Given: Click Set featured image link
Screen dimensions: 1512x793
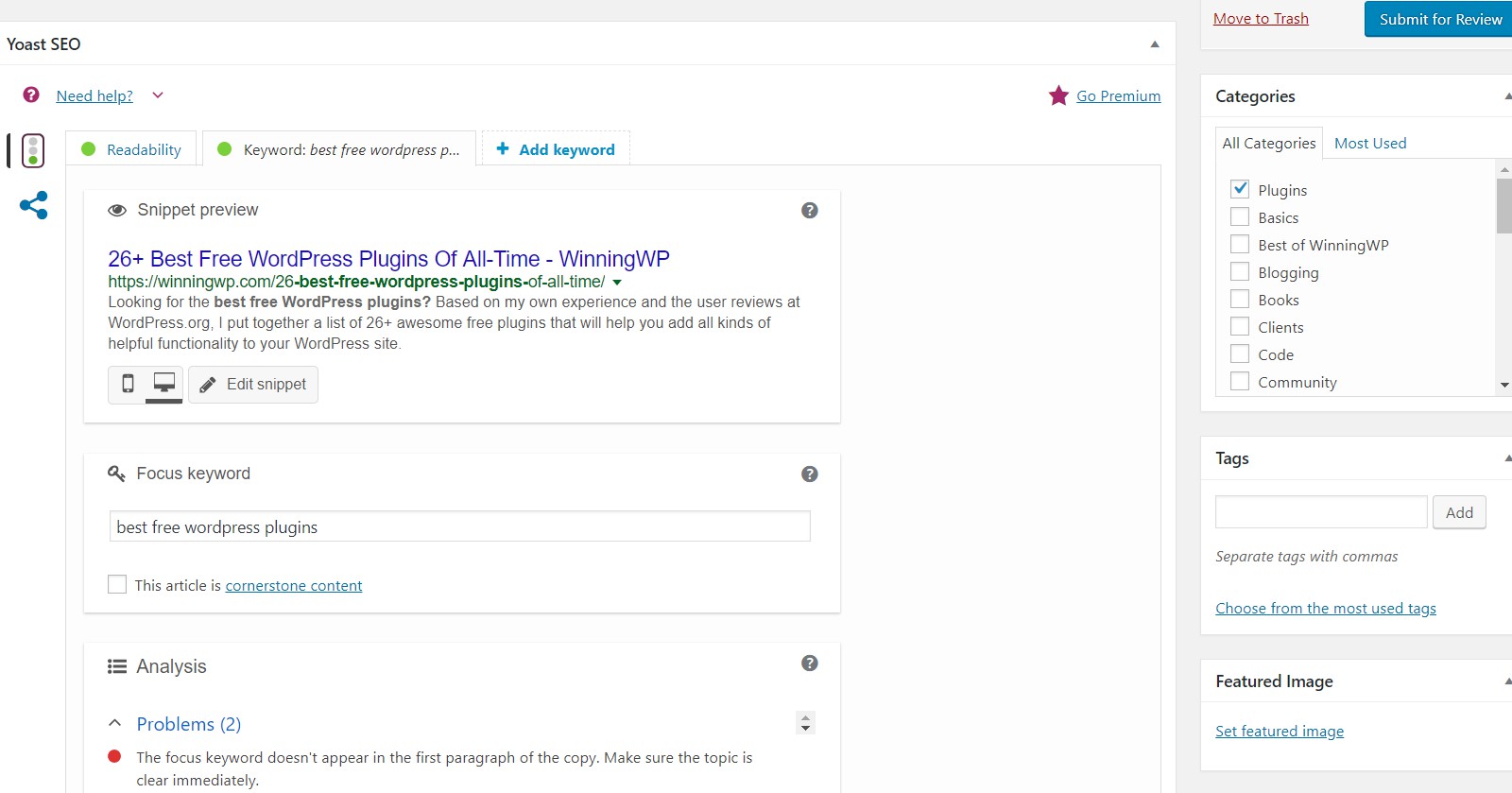Looking at the screenshot, I should [x=1280, y=731].
